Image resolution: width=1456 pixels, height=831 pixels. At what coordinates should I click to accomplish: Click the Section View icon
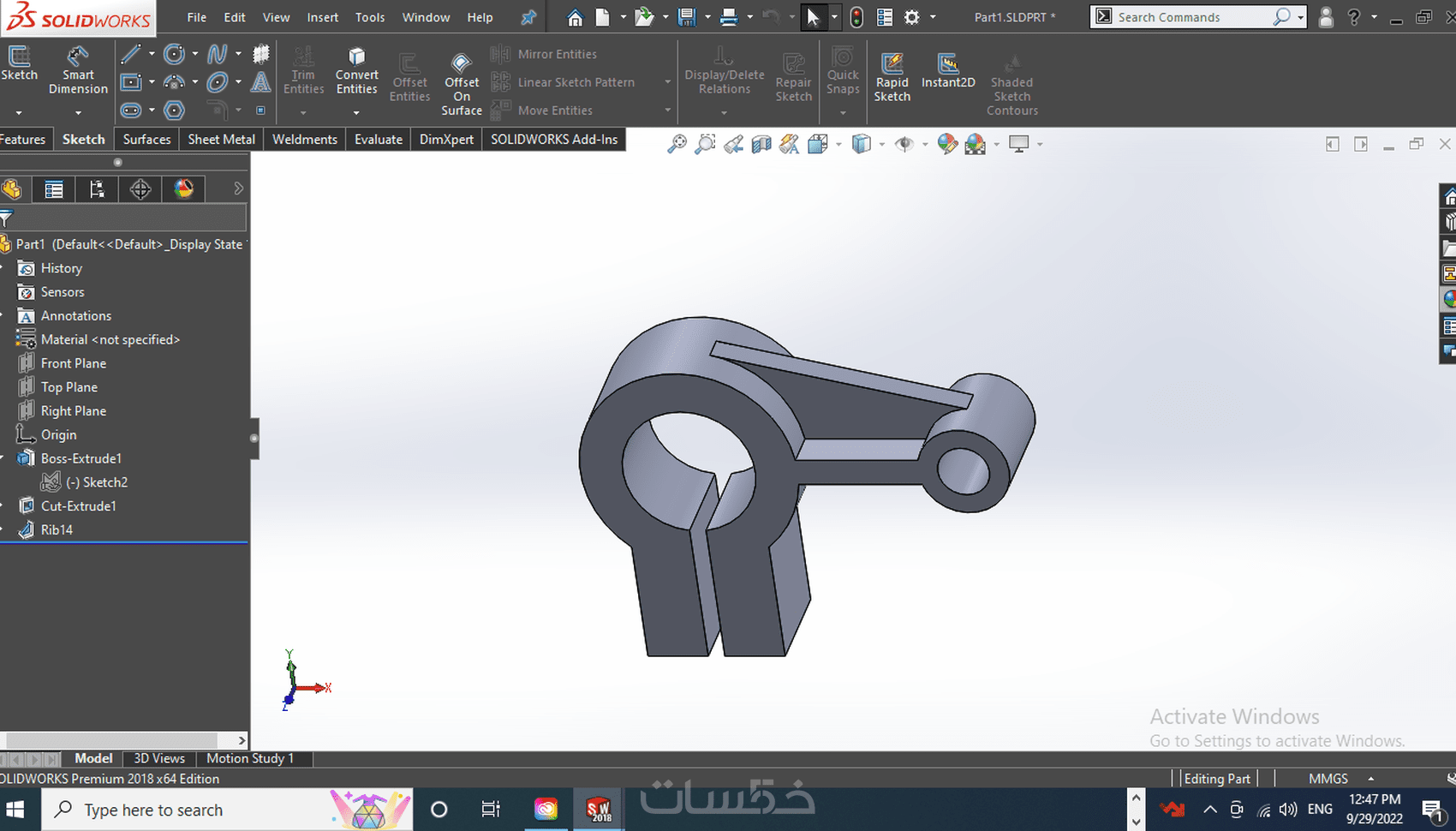761,145
